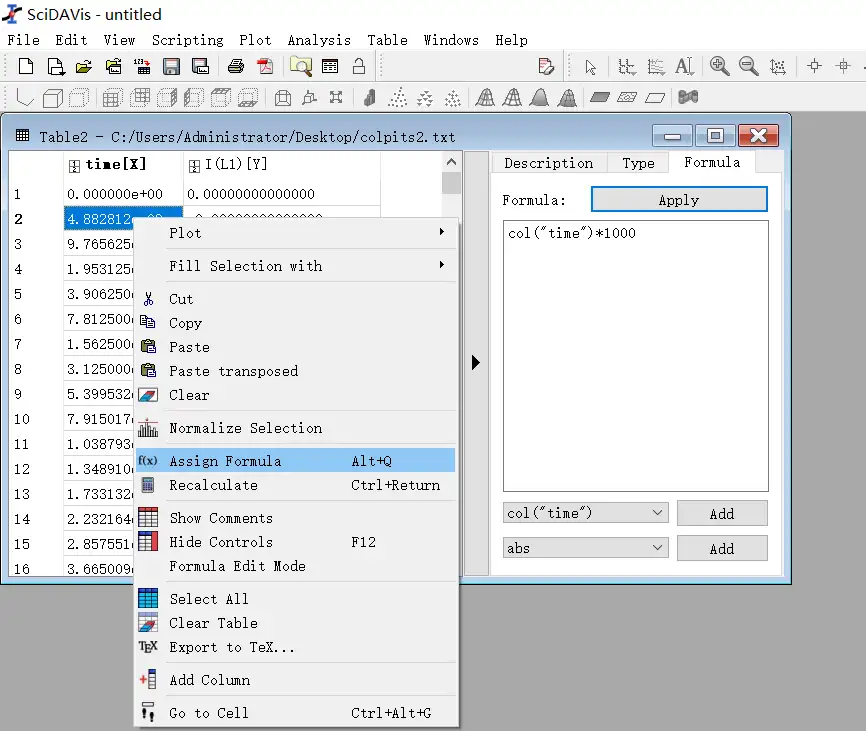Click the Apply formula button
Image resolution: width=866 pixels, height=731 pixels.
tap(679, 200)
